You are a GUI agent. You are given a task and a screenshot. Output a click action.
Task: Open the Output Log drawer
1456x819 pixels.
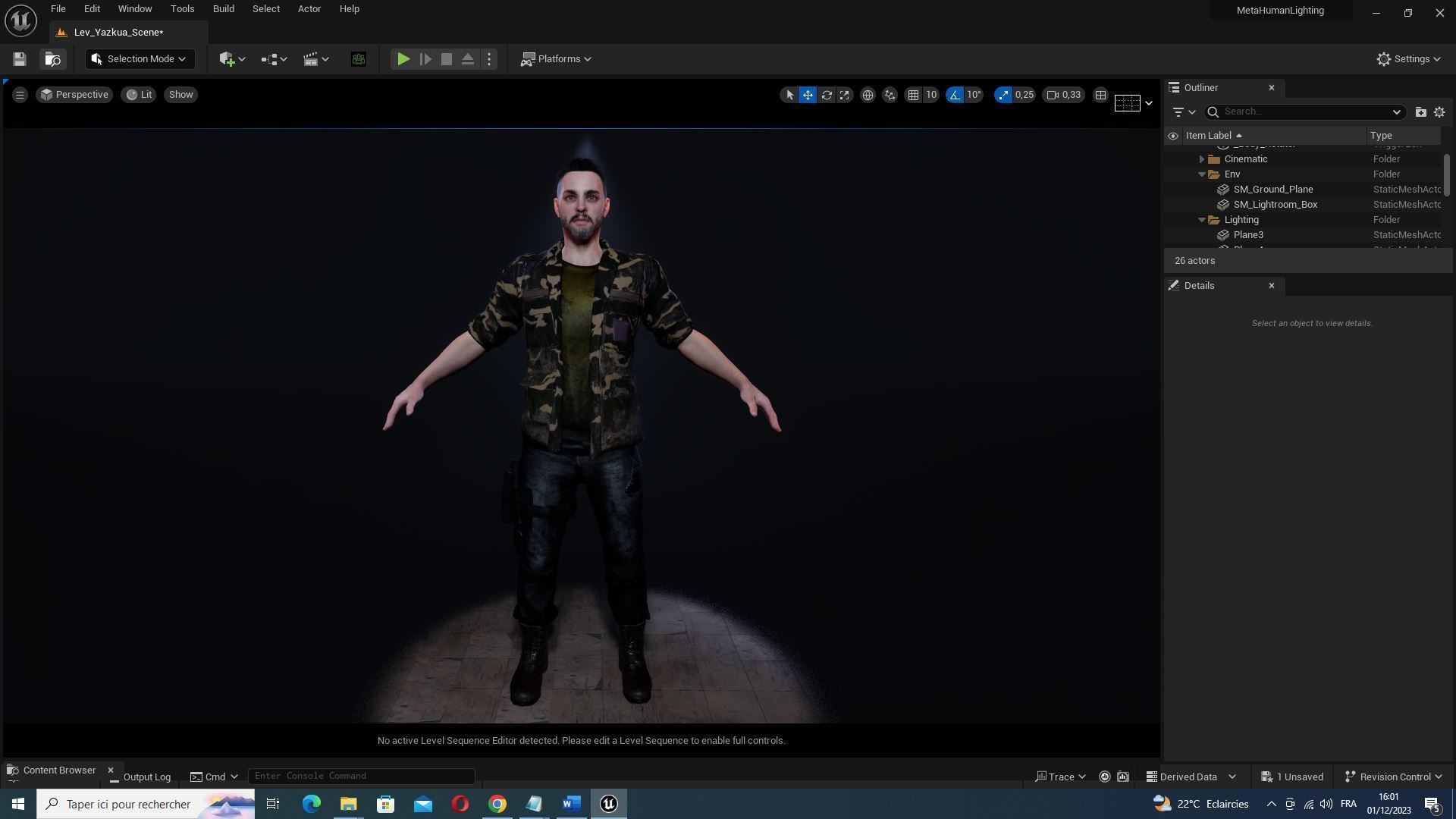tap(140, 777)
